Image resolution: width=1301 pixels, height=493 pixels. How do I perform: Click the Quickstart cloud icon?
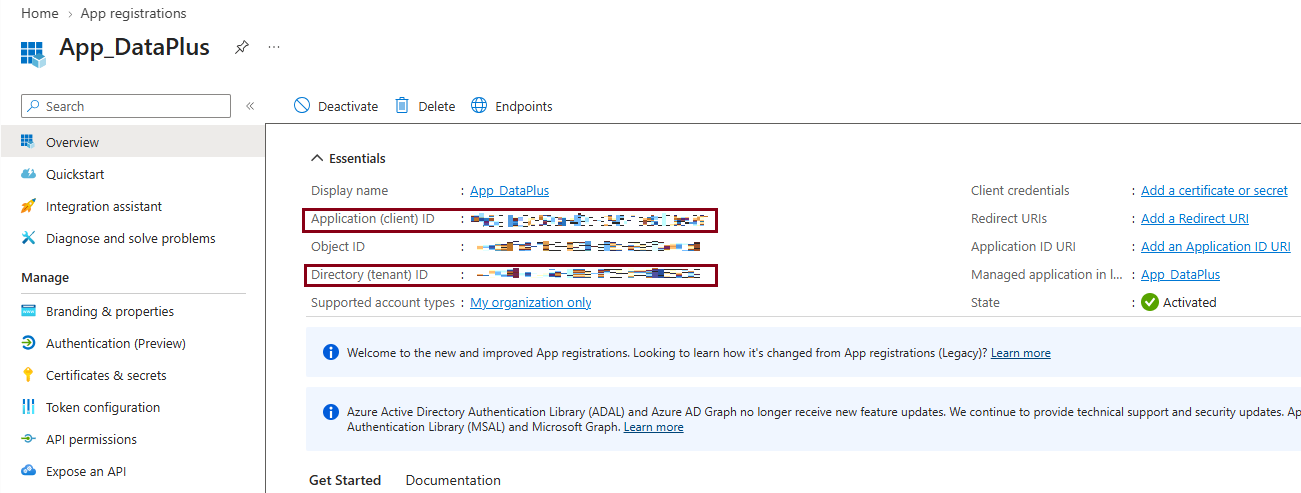pos(28,174)
